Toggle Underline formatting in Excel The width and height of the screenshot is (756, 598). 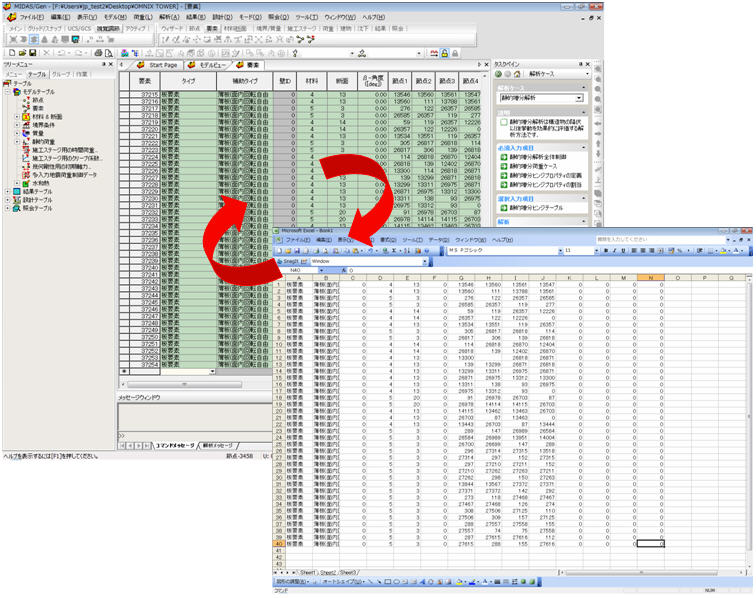click(623, 251)
